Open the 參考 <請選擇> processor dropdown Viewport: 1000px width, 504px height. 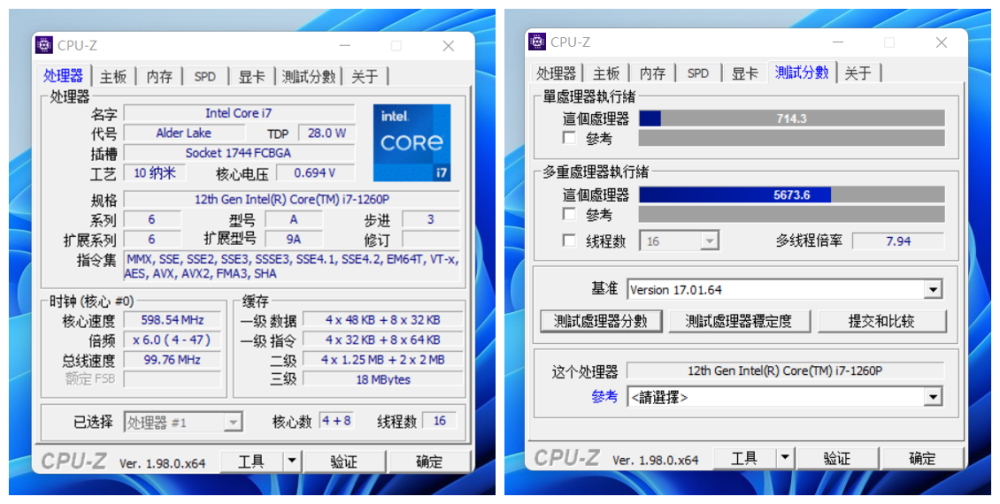784,397
